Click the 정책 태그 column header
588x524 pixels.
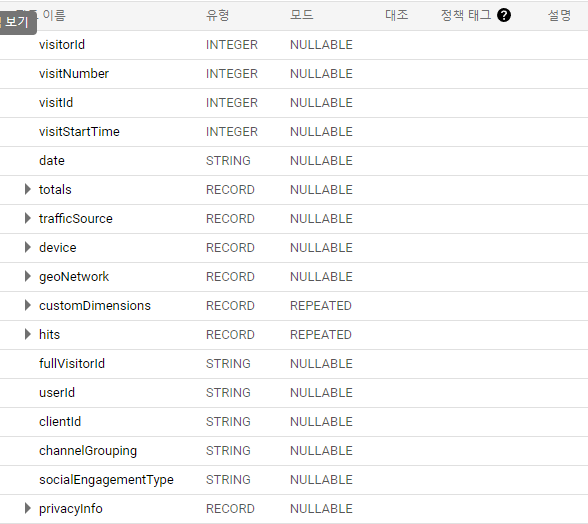click(466, 15)
